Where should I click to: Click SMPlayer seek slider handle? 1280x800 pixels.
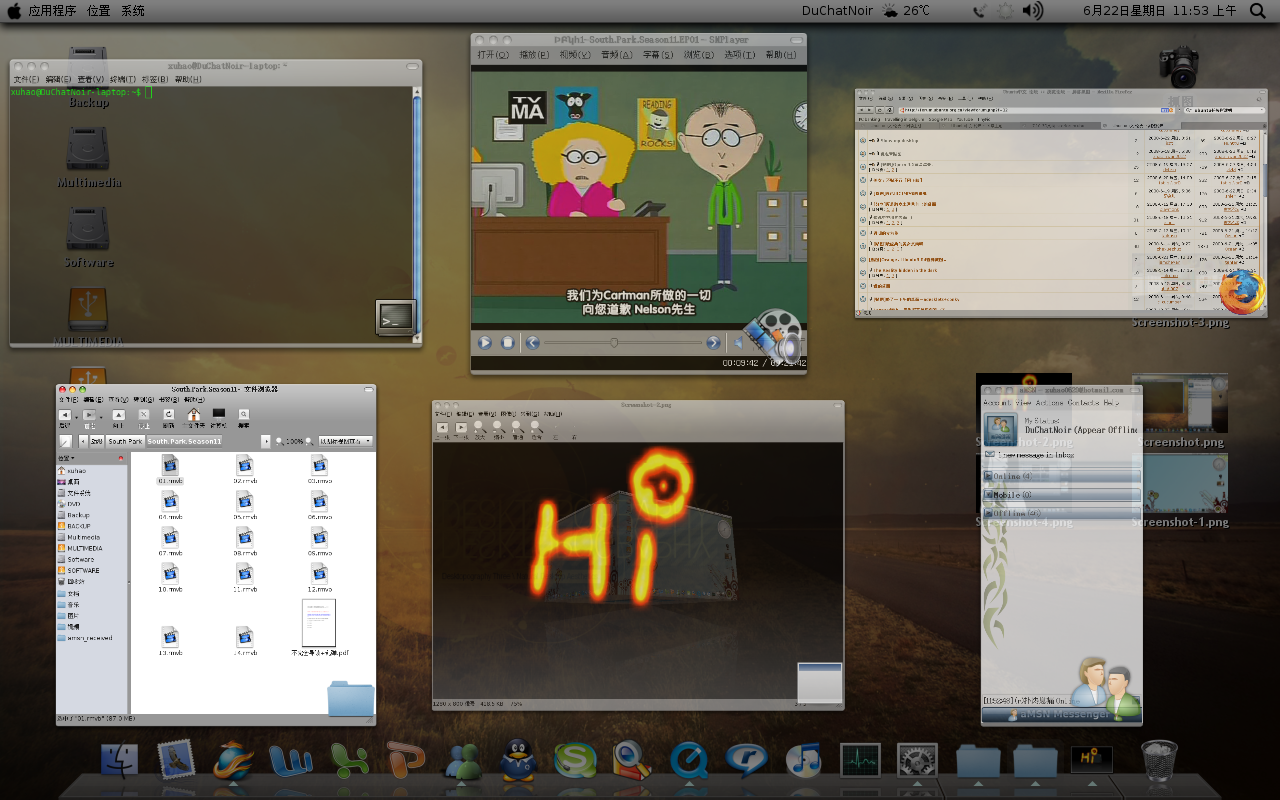tap(614, 342)
